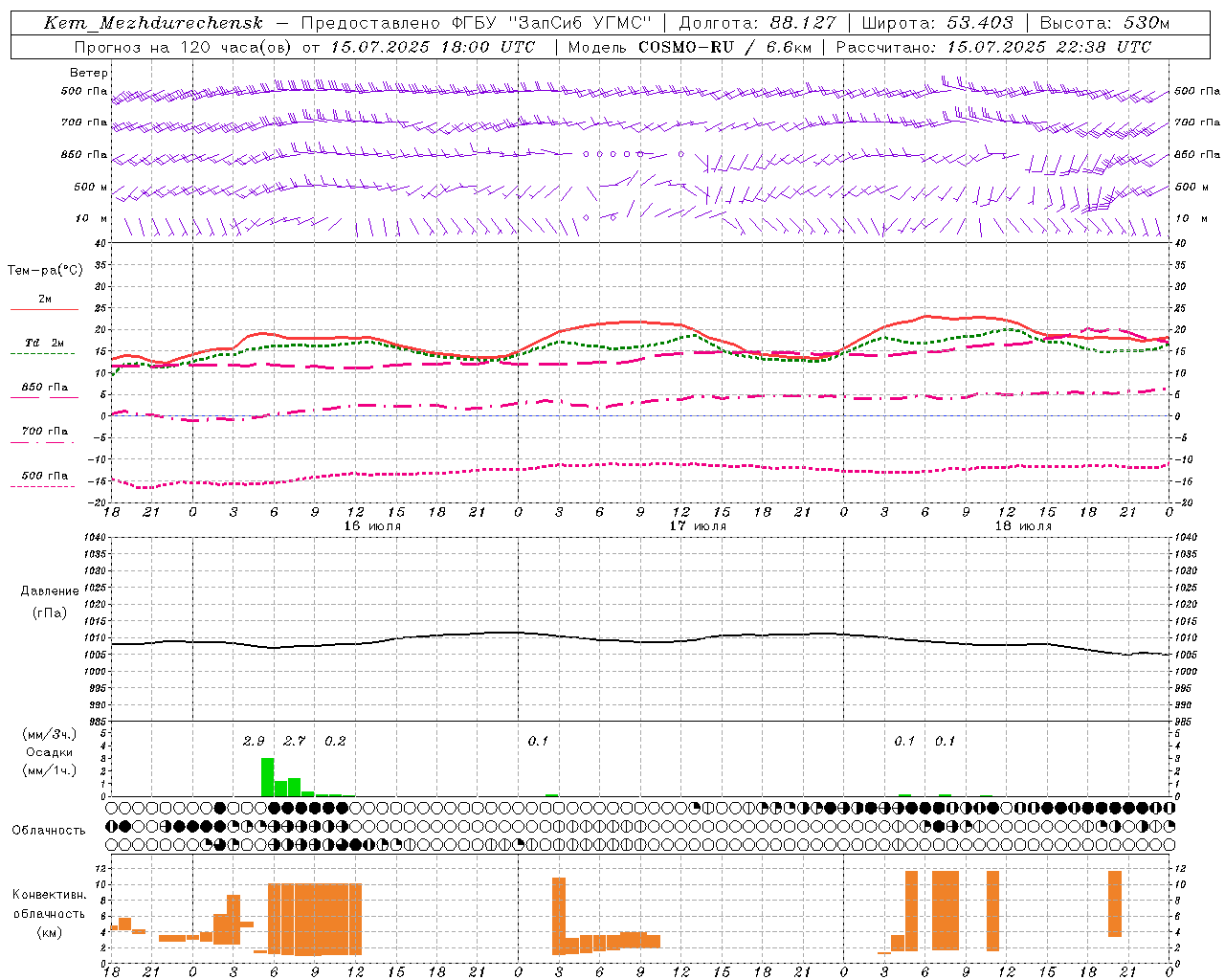
Task: Click the '(мм/3ч.)' precipitation unit label
Action: (x=49, y=734)
